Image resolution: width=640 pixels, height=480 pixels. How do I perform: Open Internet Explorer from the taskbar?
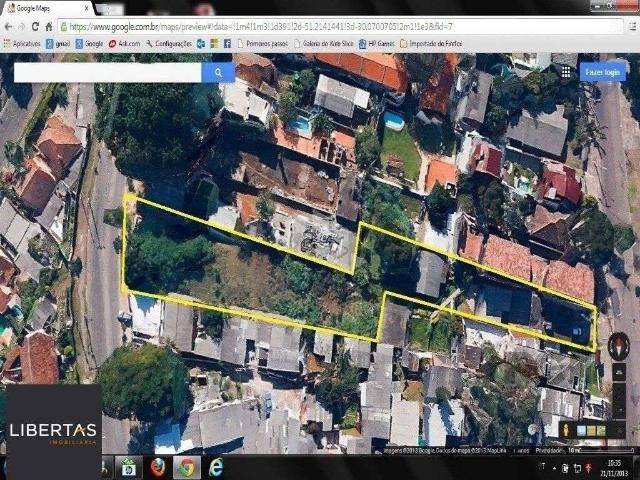click(x=215, y=467)
